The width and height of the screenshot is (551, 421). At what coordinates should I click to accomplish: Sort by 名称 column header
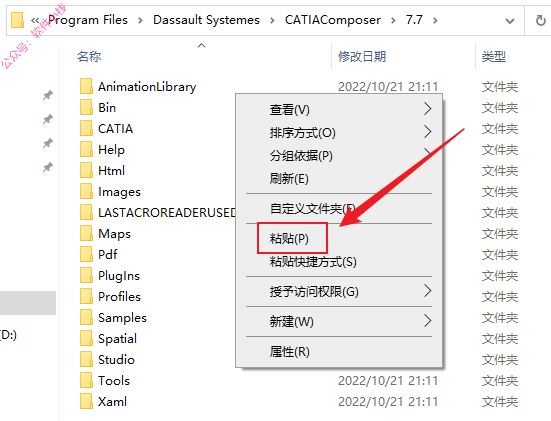(x=89, y=57)
